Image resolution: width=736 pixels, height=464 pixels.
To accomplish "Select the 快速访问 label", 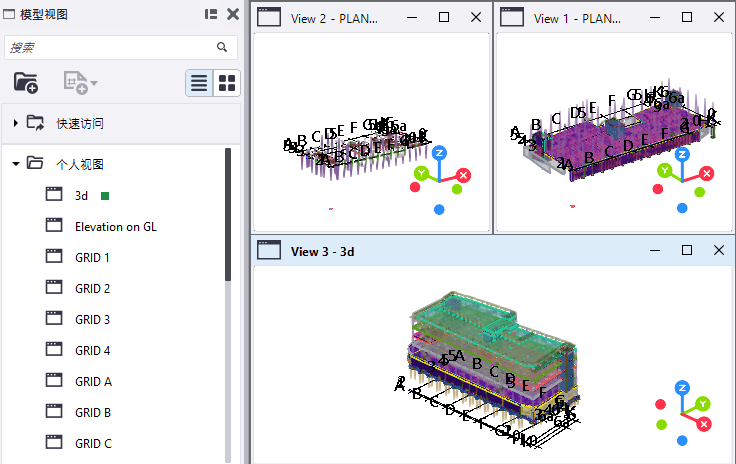I will (x=80, y=123).
